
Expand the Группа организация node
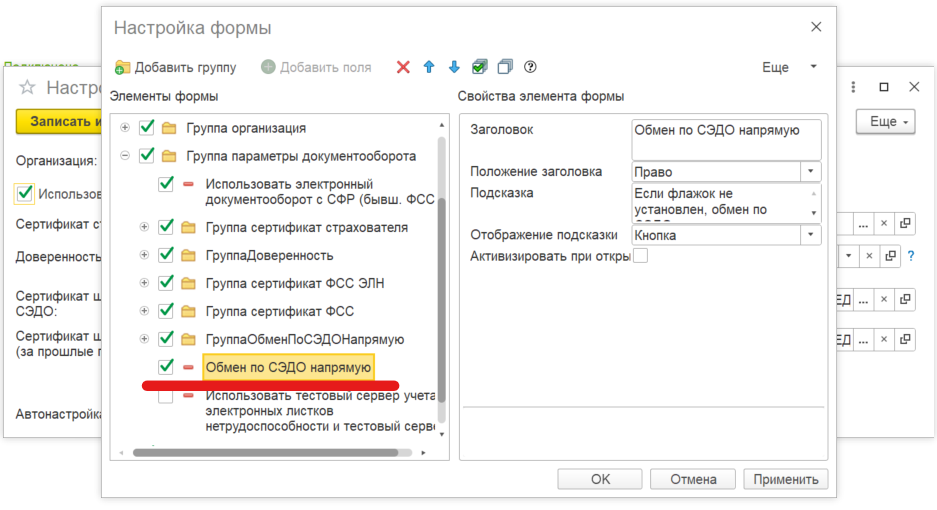pos(125,127)
